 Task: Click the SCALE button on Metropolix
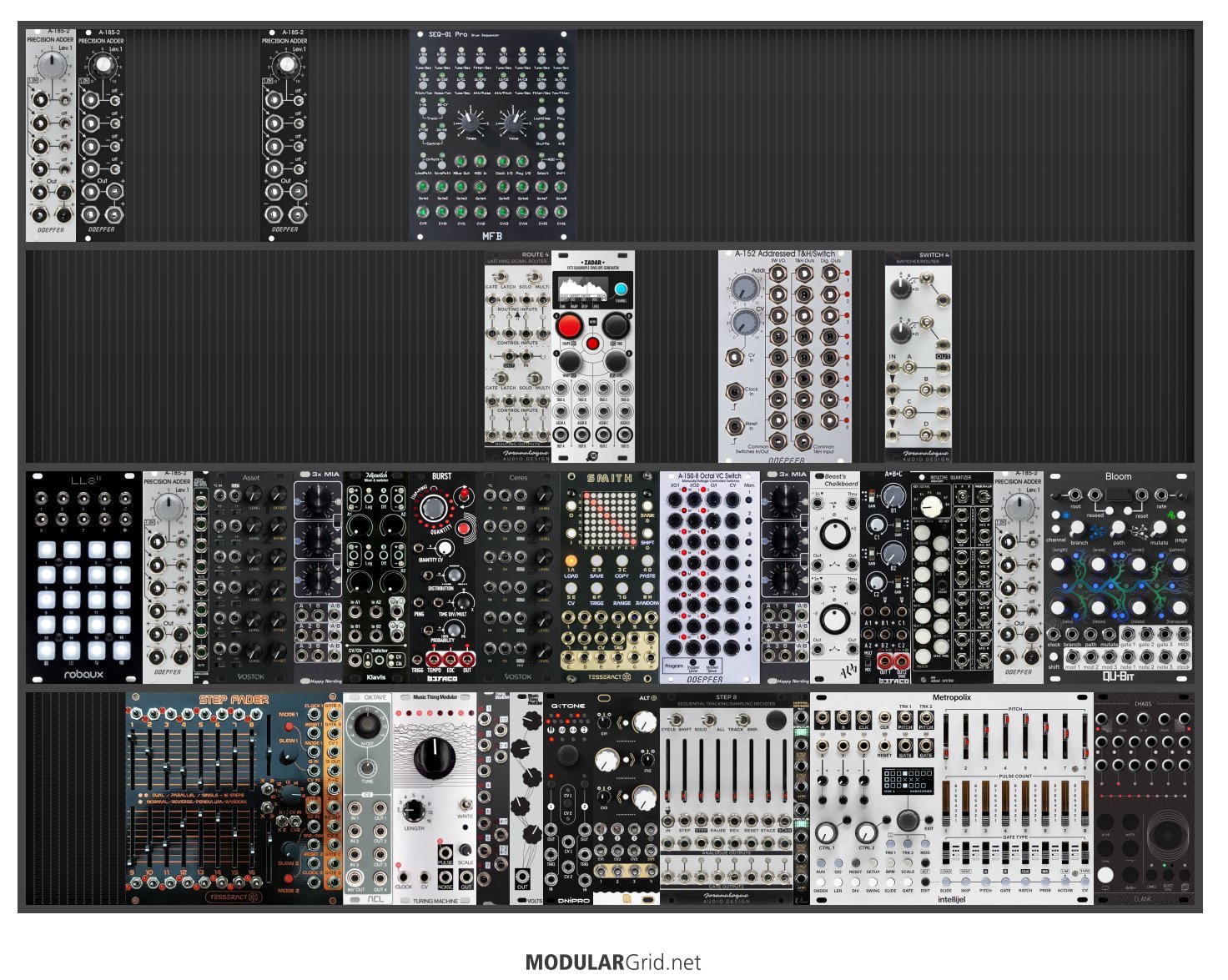pyautogui.click(x=908, y=863)
